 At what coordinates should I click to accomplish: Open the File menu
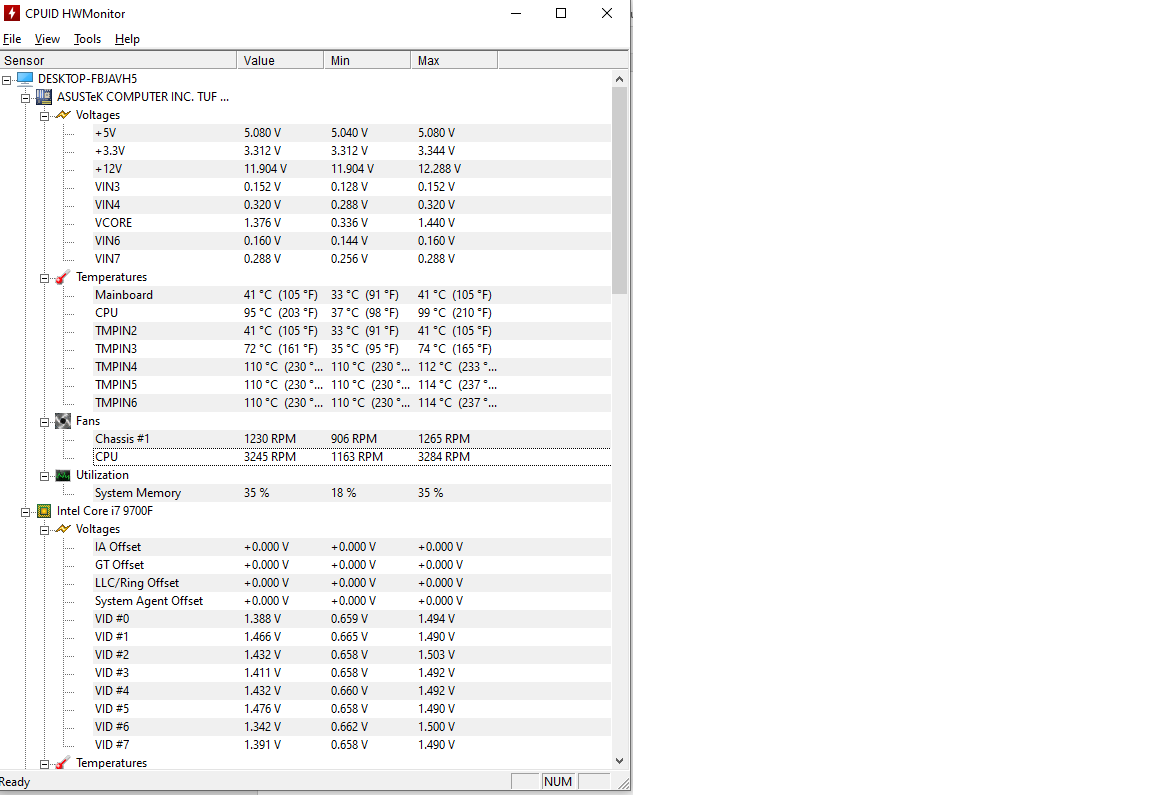[x=12, y=39]
